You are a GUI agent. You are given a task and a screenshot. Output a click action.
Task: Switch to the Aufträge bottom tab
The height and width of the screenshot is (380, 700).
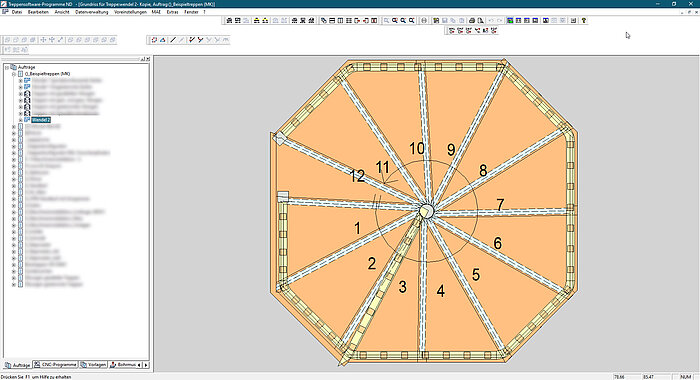[x=18, y=365]
